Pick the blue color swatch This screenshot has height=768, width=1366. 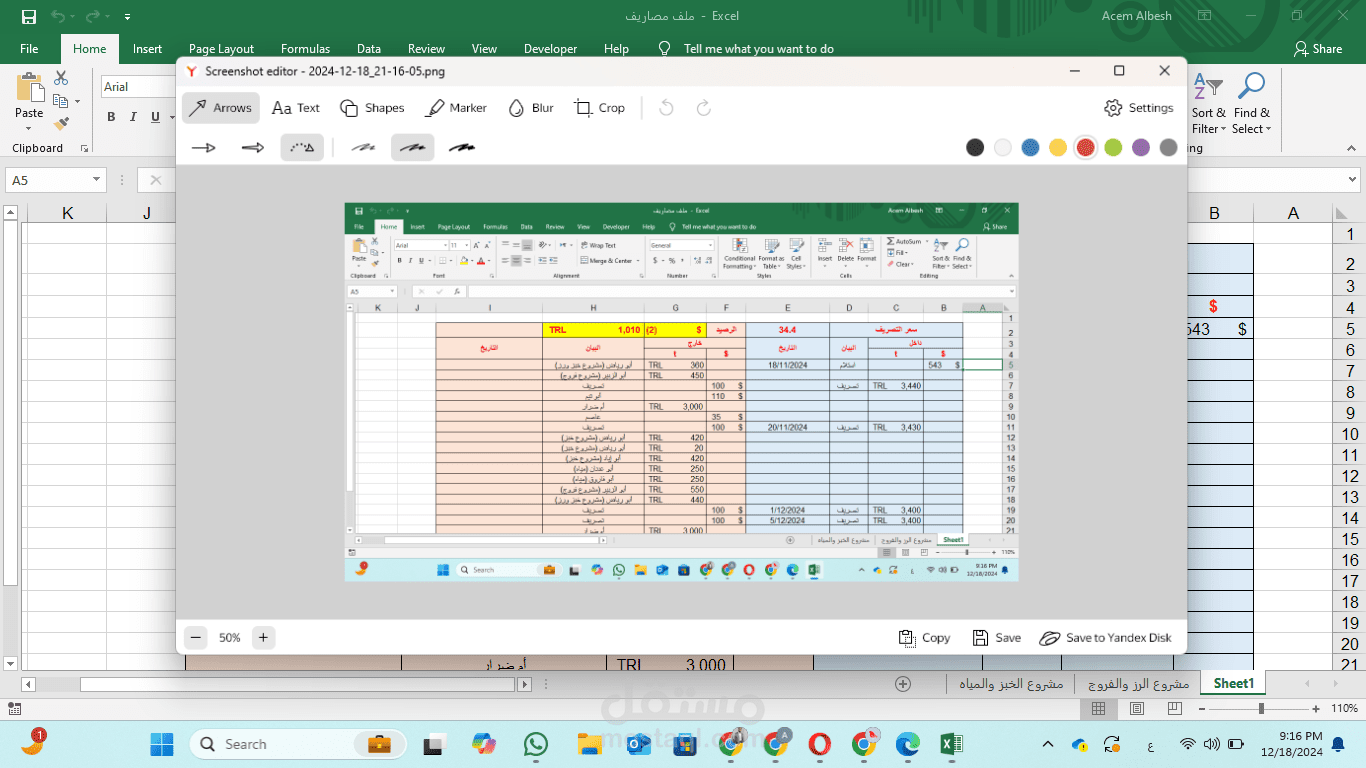[1030, 148]
